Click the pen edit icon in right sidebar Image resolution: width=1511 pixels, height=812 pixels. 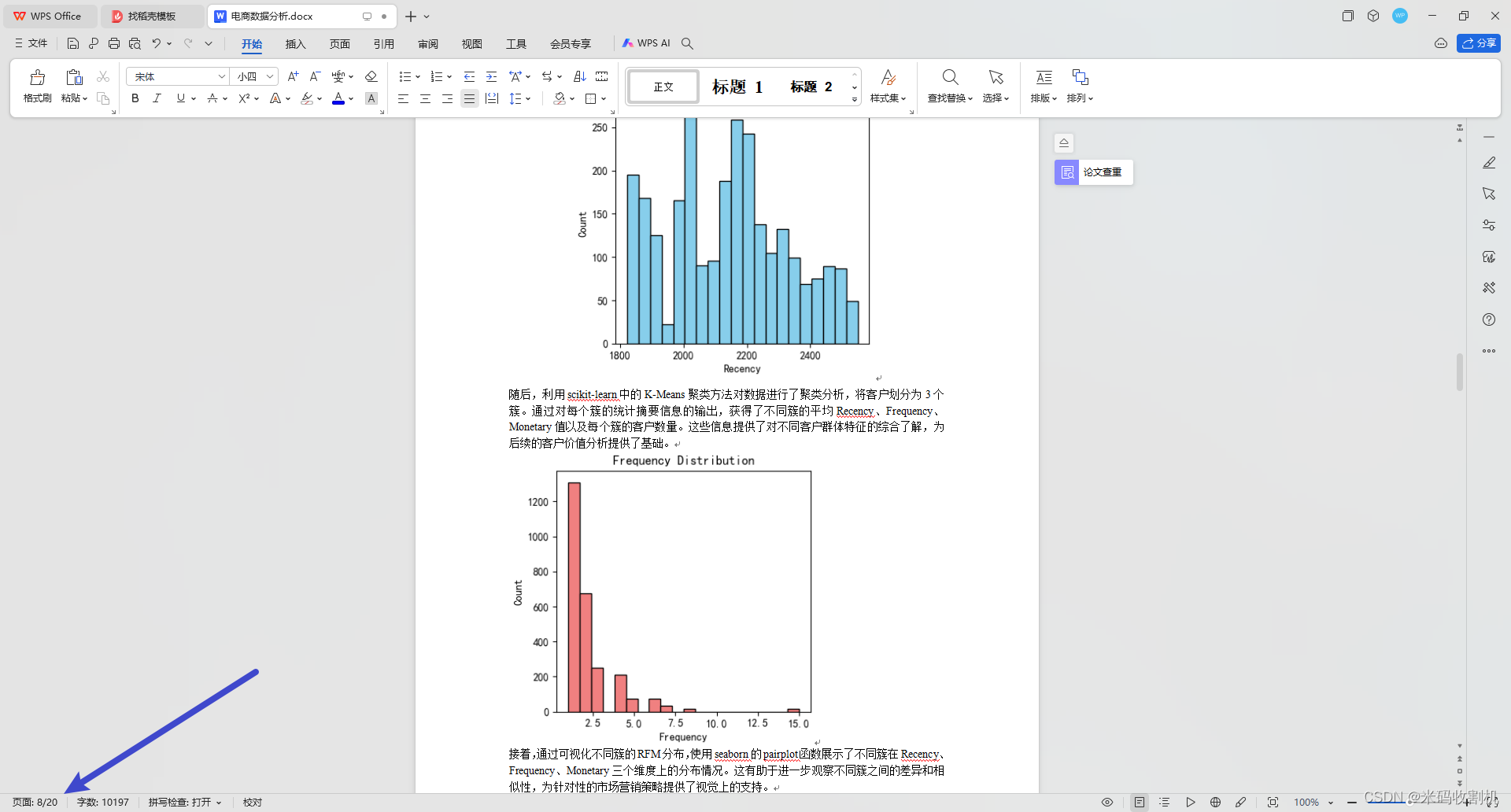[x=1489, y=163]
